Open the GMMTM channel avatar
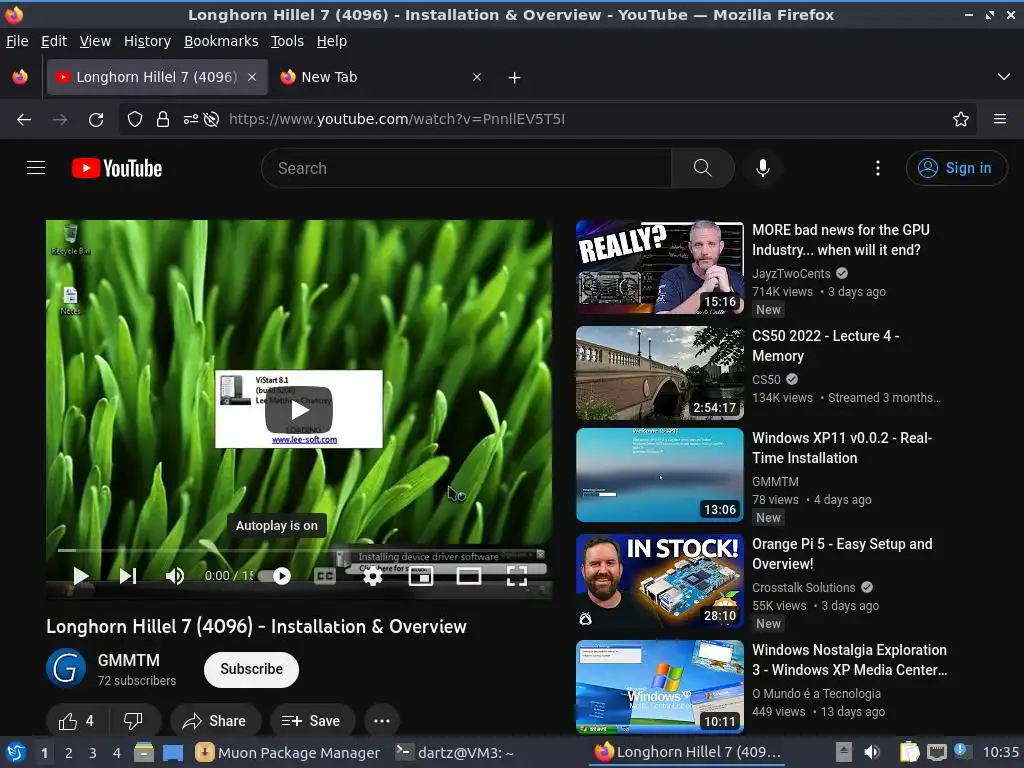The width and height of the screenshot is (1024, 768). point(66,669)
